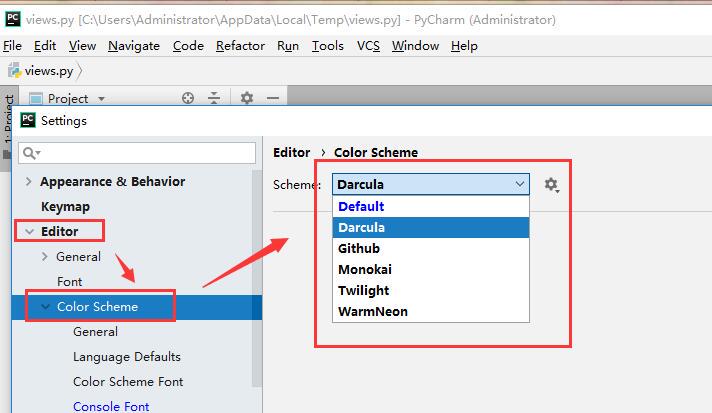Expand the General node under Editor
This screenshot has height=413, width=712.
[44, 256]
